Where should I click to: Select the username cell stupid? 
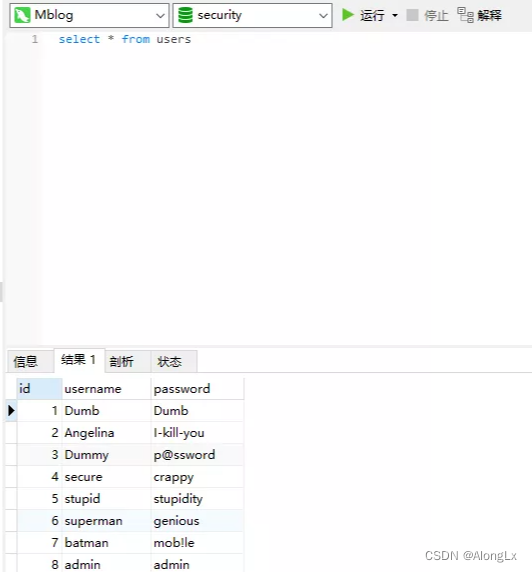[106, 499]
